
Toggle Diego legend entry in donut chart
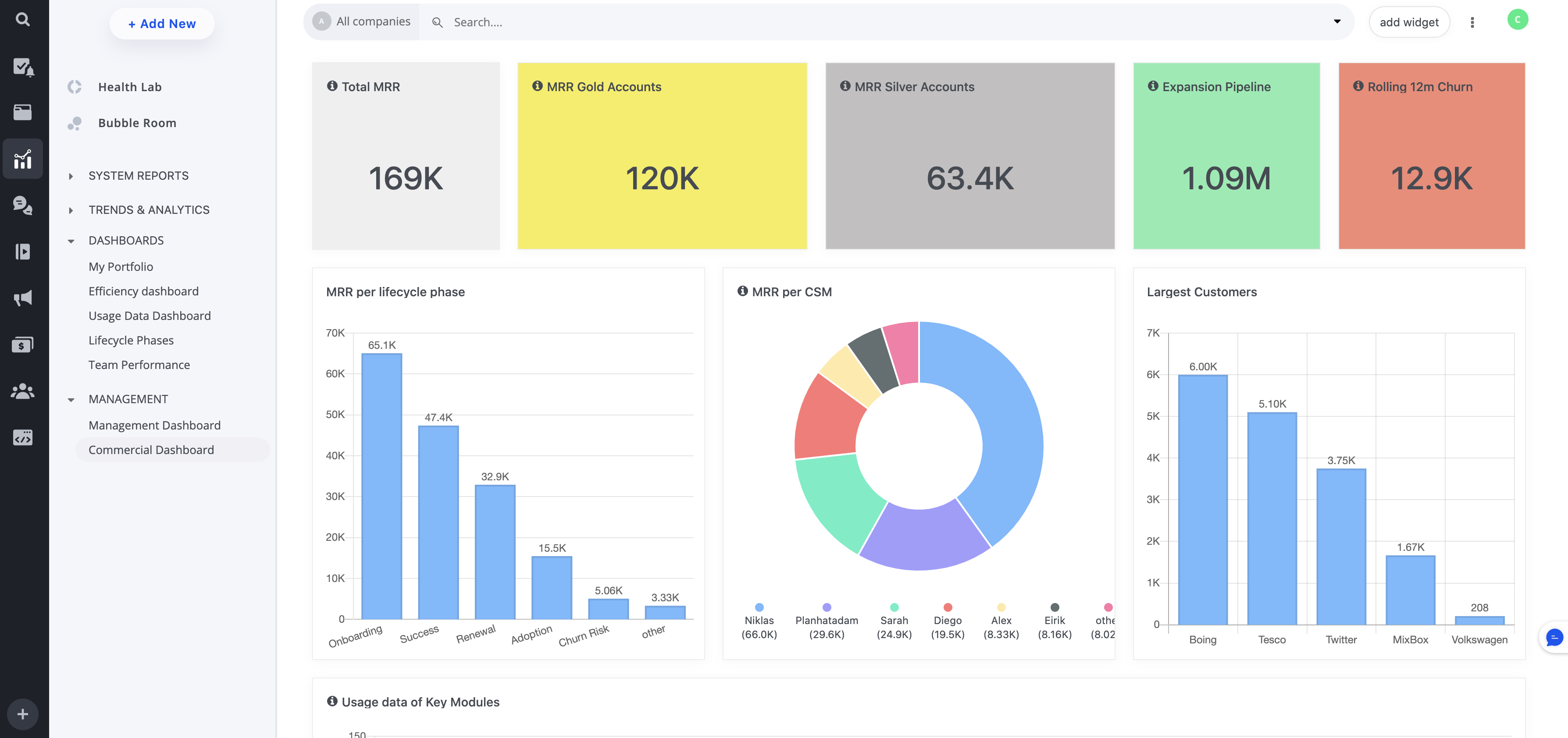pos(947,621)
